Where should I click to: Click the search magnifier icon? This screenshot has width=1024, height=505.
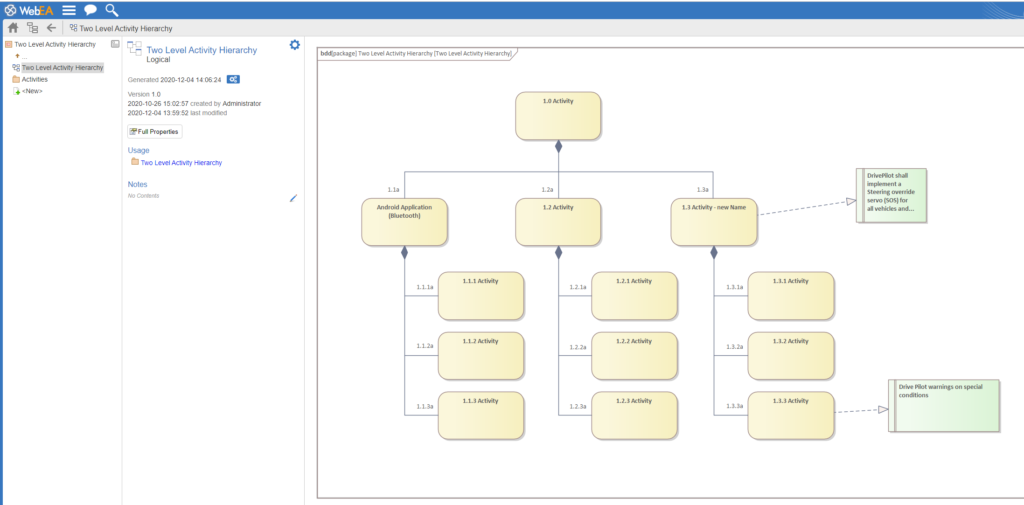(x=112, y=10)
